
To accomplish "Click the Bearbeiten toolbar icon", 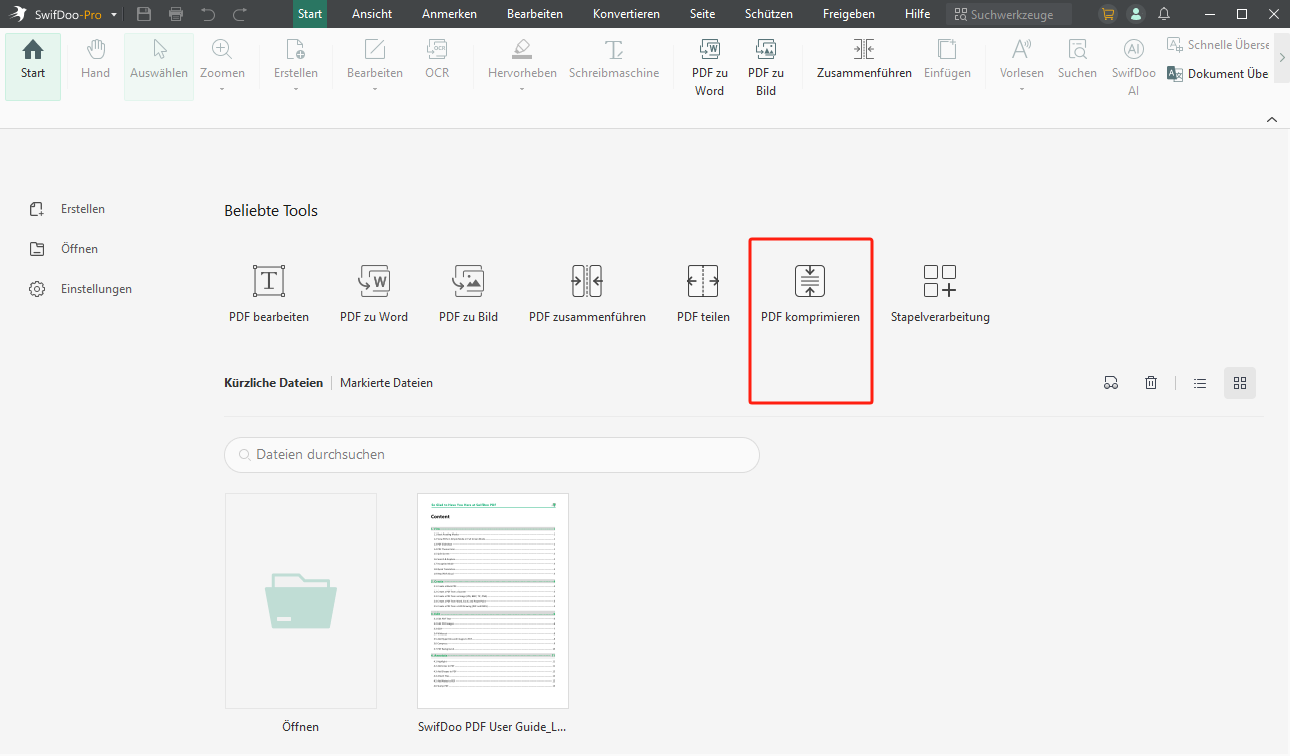I will click(x=375, y=50).
